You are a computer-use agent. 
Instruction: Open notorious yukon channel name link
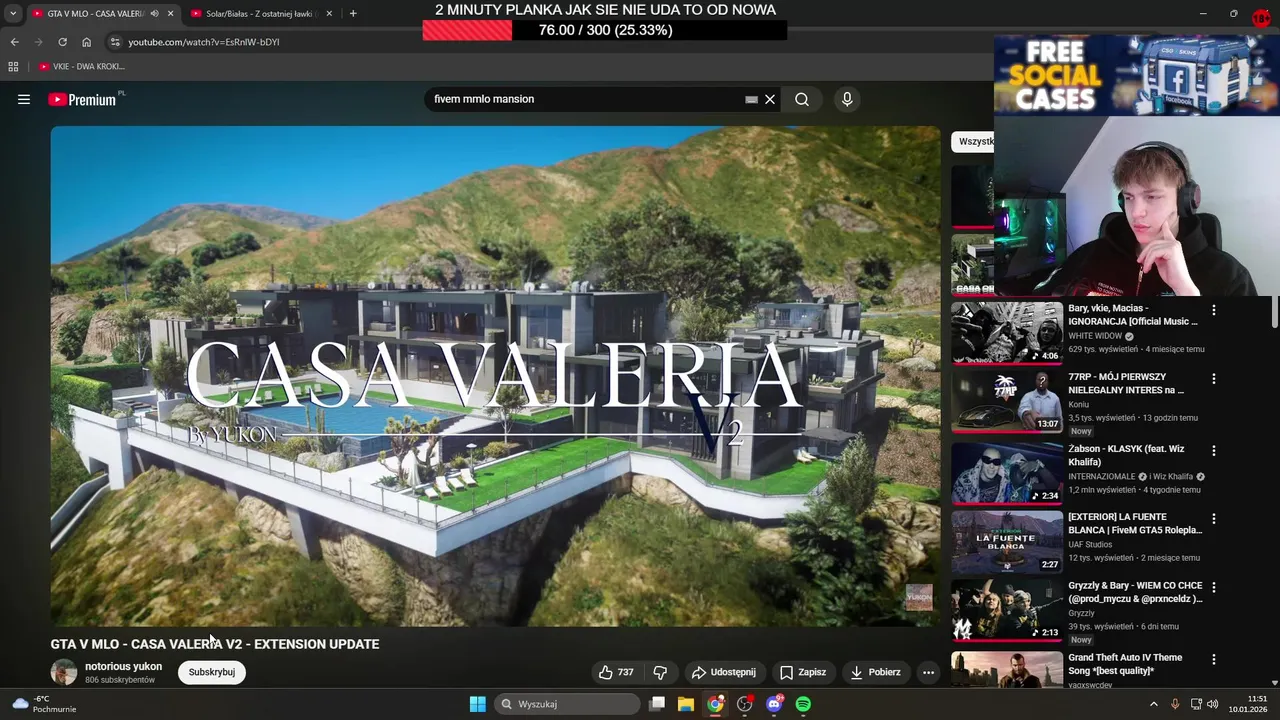pos(123,666)
